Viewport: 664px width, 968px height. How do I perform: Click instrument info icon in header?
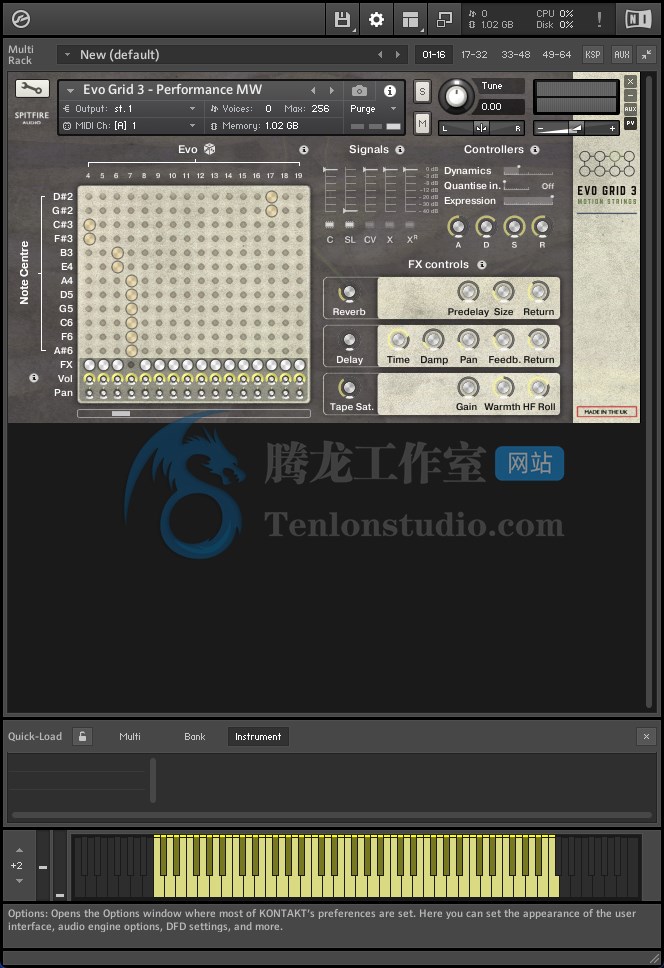[x=390, y=91]
